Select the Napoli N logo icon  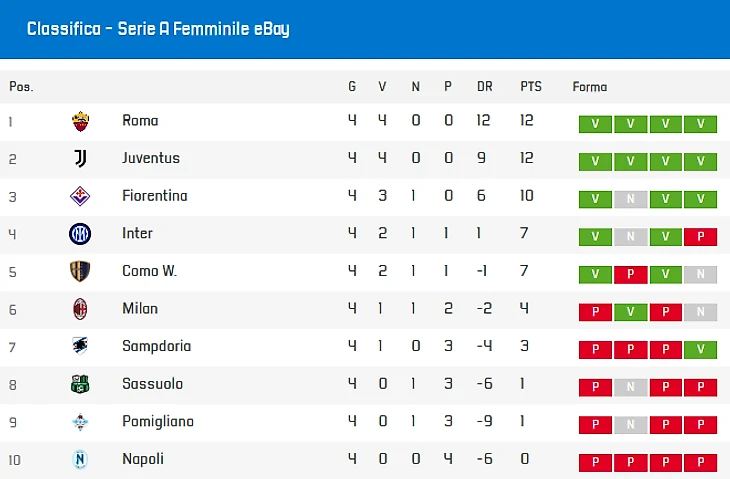click(80, 459)
